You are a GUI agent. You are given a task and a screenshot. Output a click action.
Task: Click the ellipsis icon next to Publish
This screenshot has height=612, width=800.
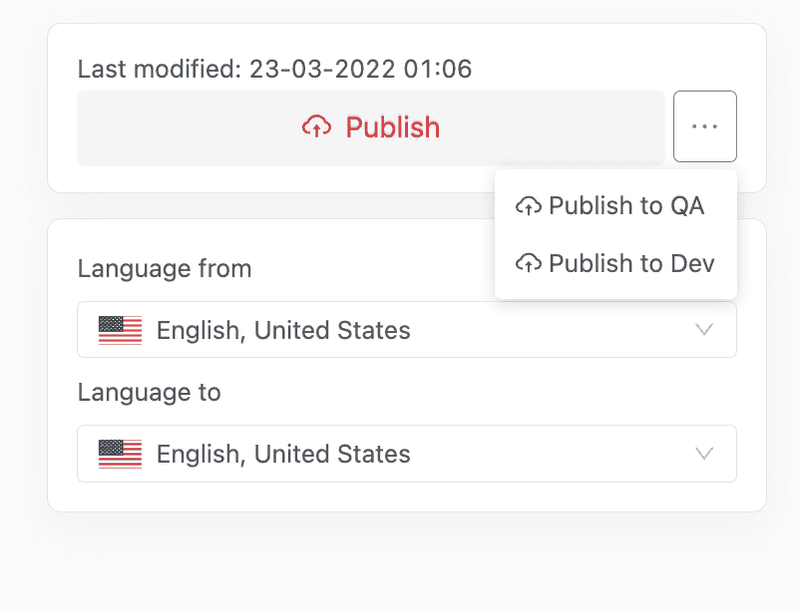pyautogui.click(x=705, y=126)
